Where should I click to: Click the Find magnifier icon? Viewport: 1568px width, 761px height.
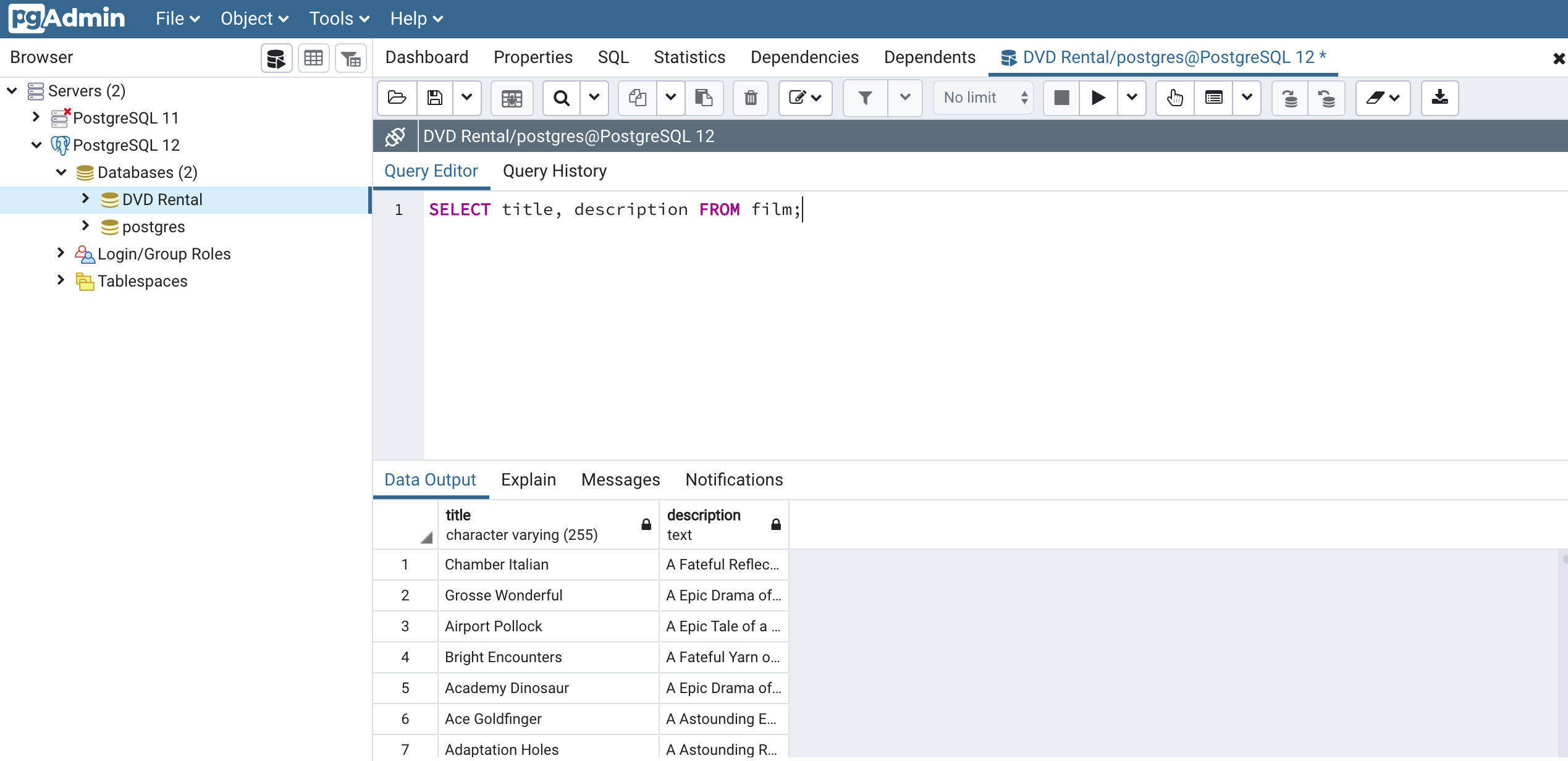(x=561, y=98)
